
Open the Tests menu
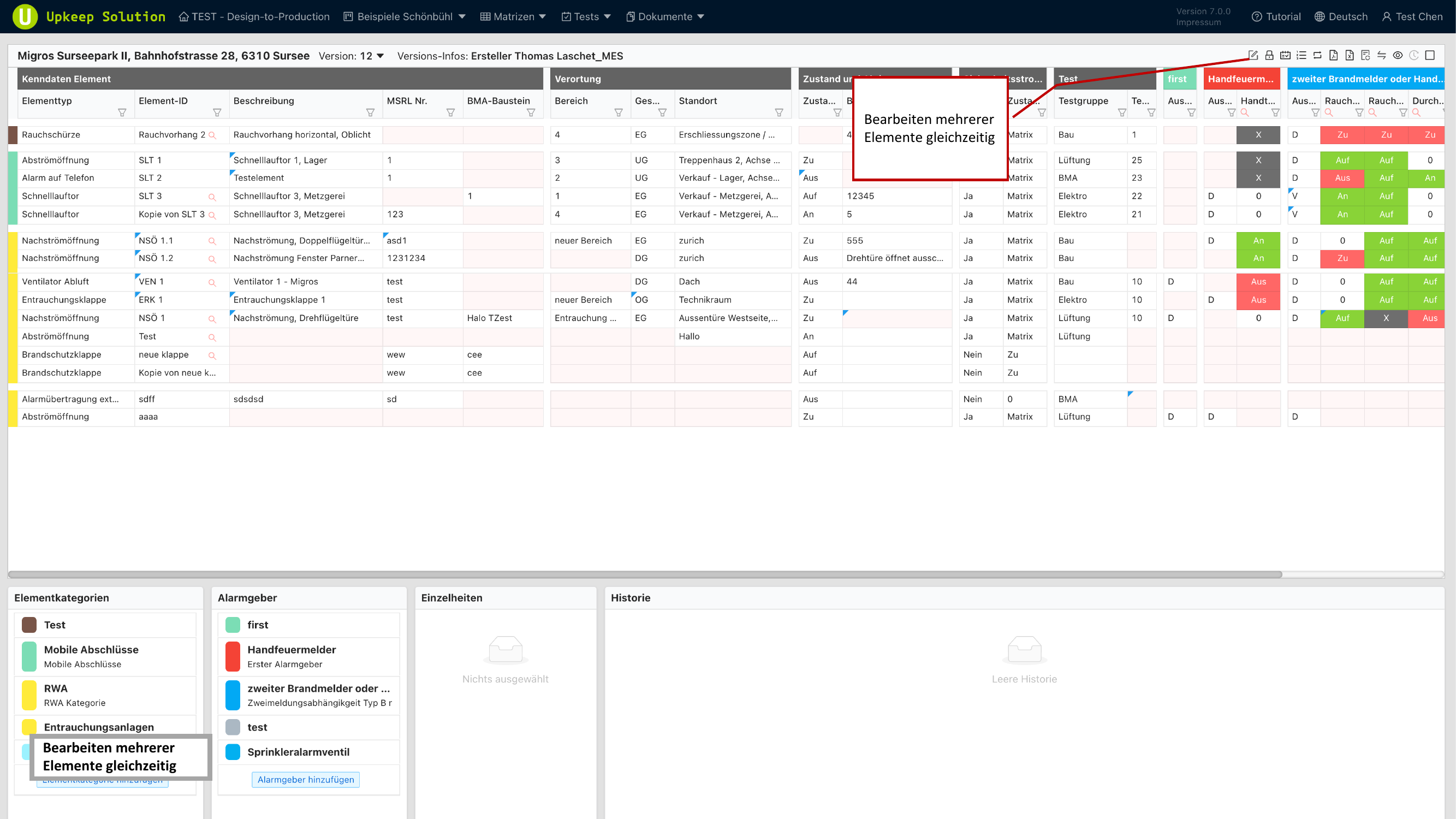(x=586, y=16)
